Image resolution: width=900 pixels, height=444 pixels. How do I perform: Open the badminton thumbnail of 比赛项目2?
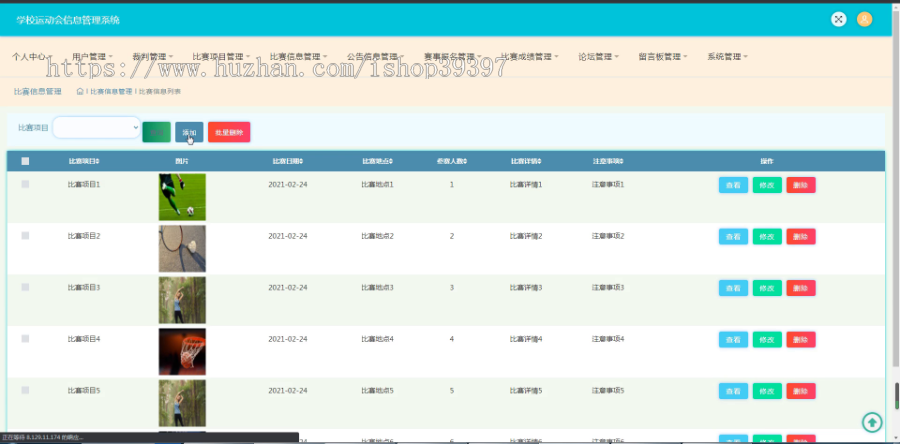(x=182, y=248)
